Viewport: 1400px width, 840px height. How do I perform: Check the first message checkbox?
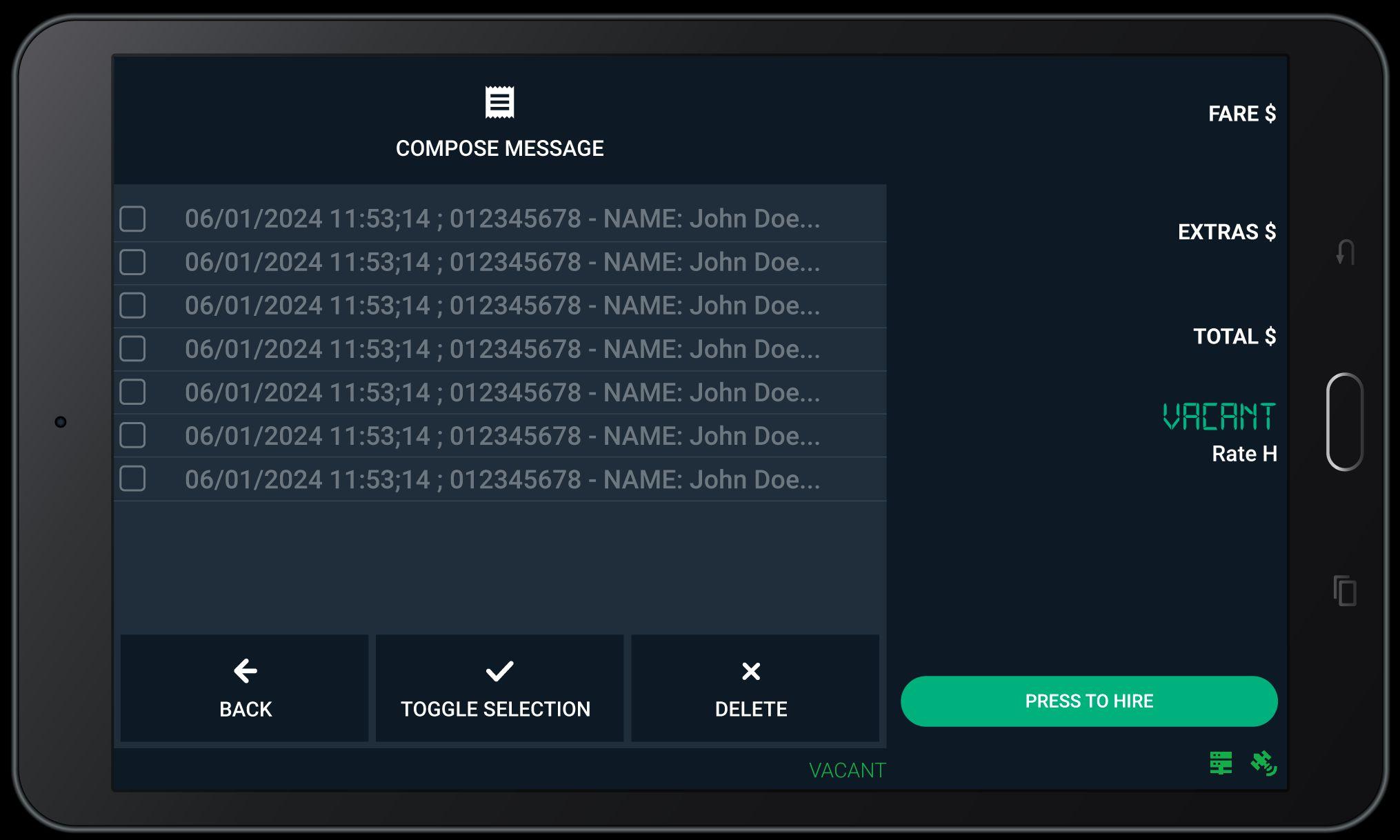132,219
